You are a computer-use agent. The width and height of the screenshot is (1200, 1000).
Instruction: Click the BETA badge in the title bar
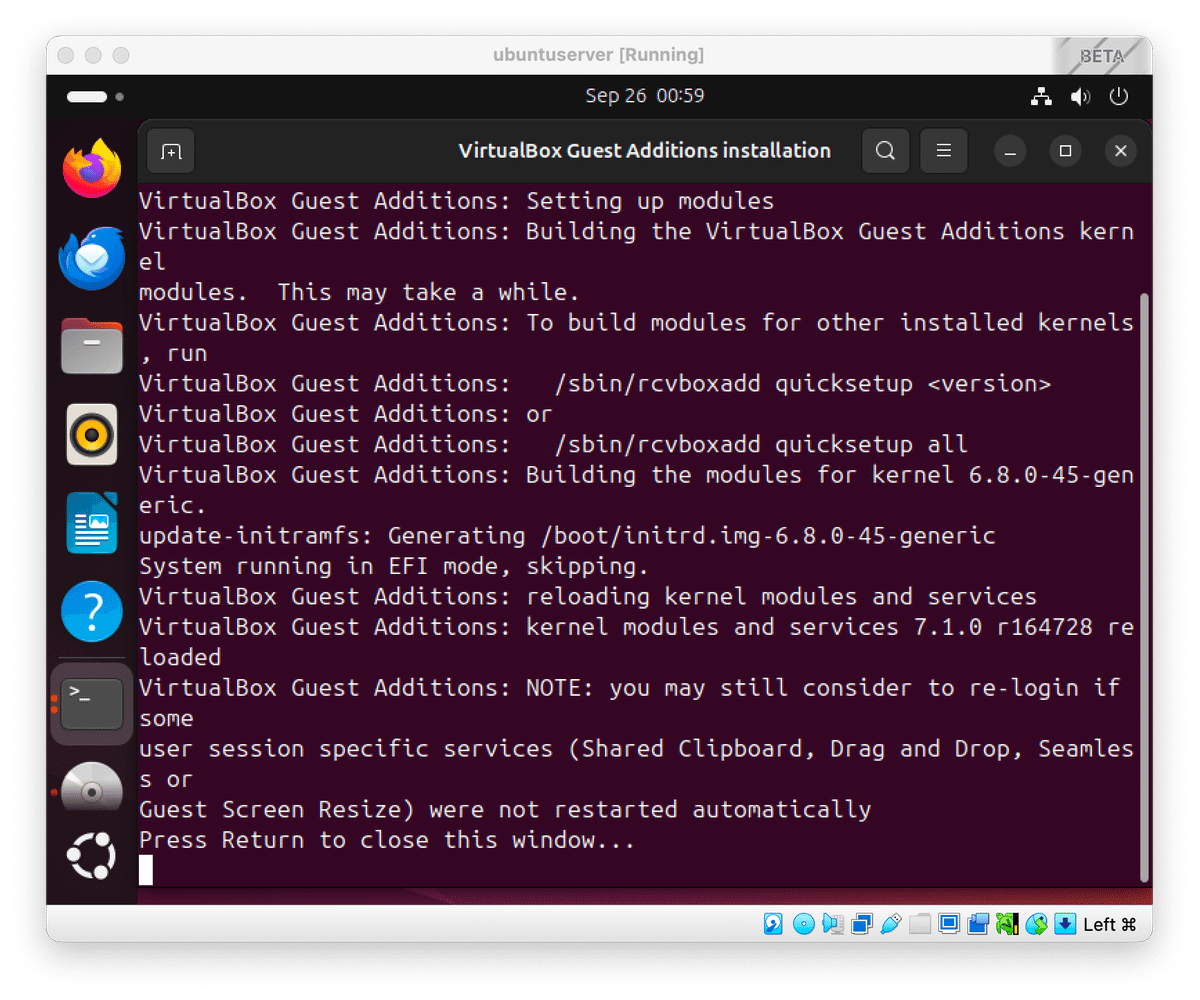(x=1101, y=56)
